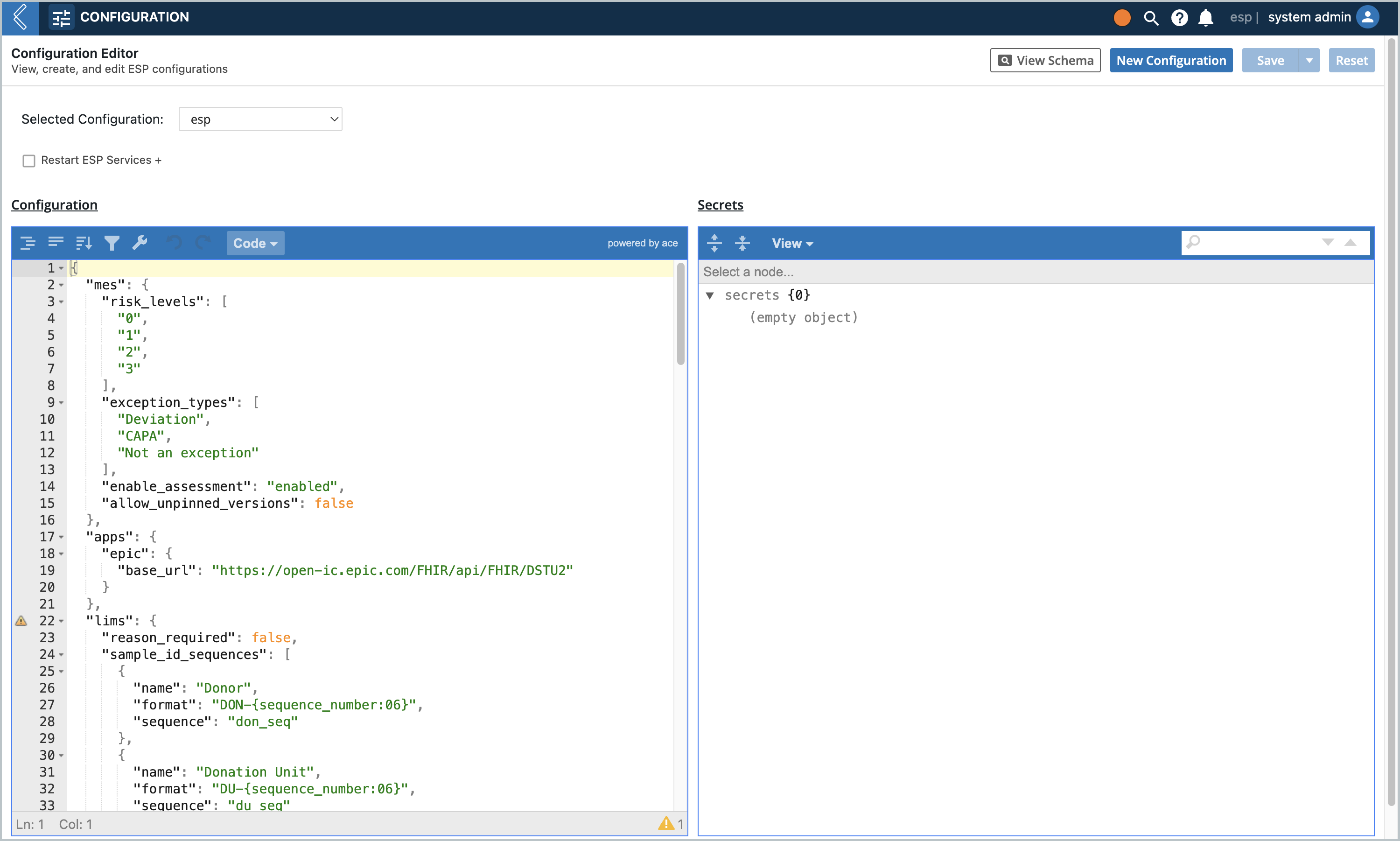
Task: Click the sort contents icon
Action: pos(84,243)
